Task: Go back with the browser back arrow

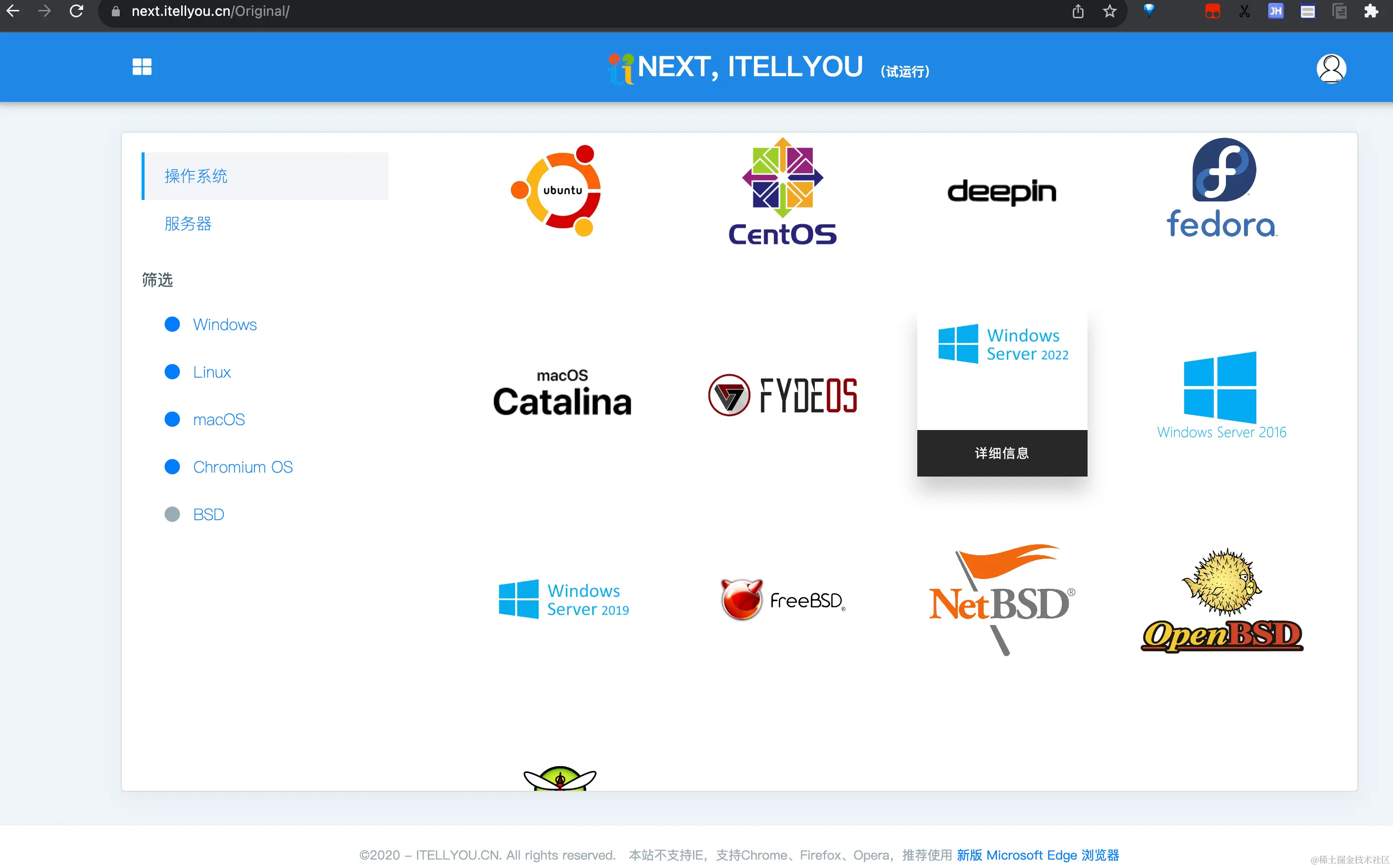Action: pos(13,11)
